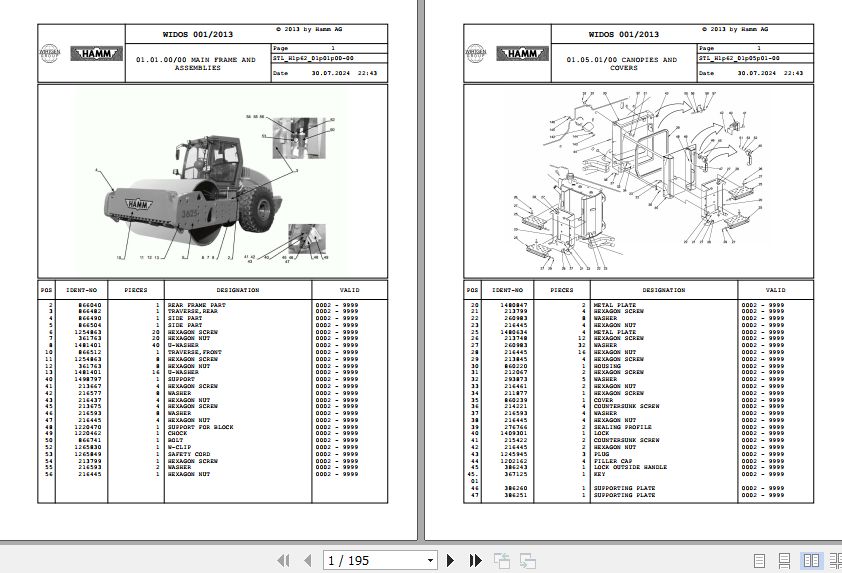Select two-page side-by-side view

(811, 561)
